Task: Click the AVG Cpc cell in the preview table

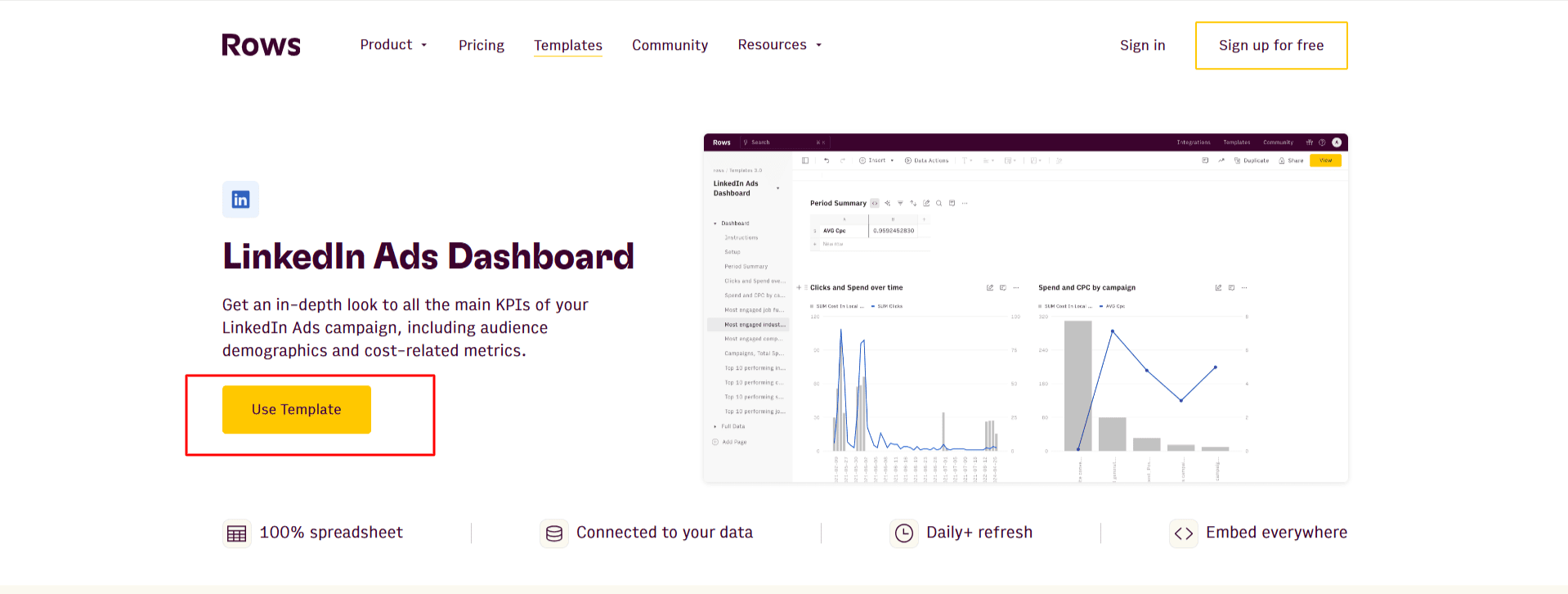Action: pos(844,231)
